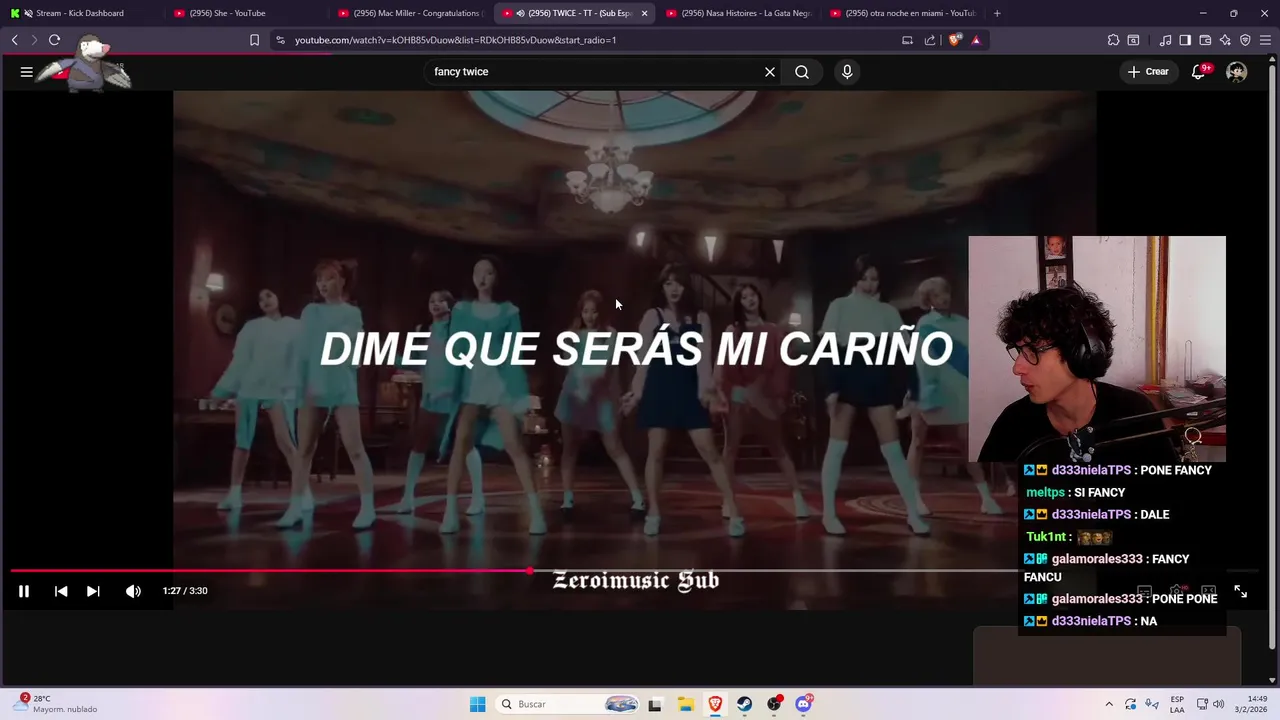Open Task View on taskbar
The image size is (1280, 720).
655,704
